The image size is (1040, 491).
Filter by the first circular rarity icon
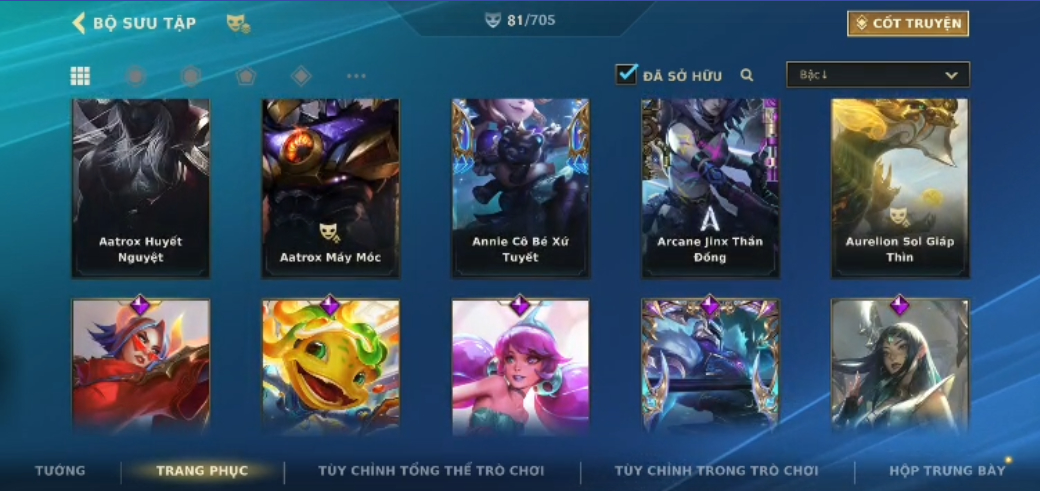click(x=135, y=76)
